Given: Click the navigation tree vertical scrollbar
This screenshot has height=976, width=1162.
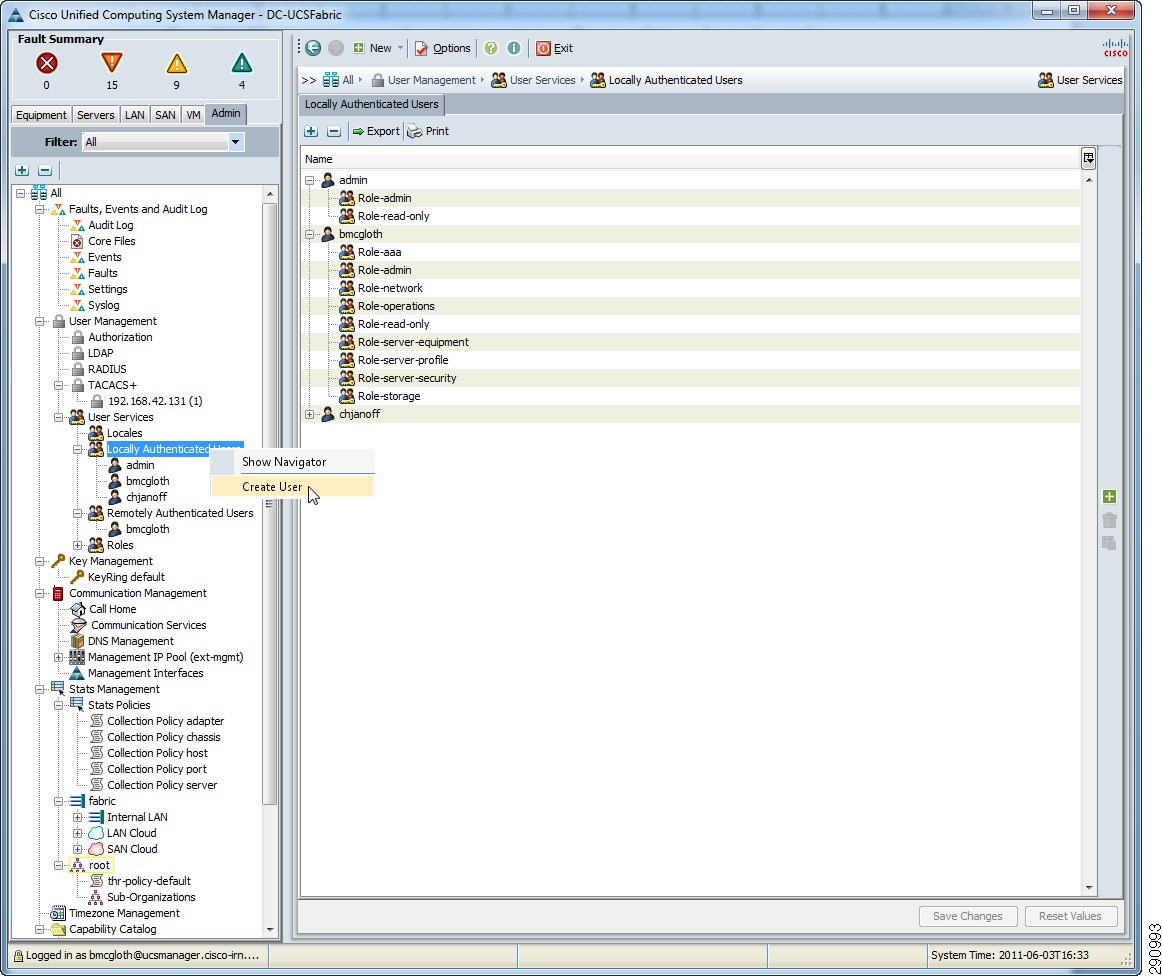Looking at the screenshot, I should (270, 504).
